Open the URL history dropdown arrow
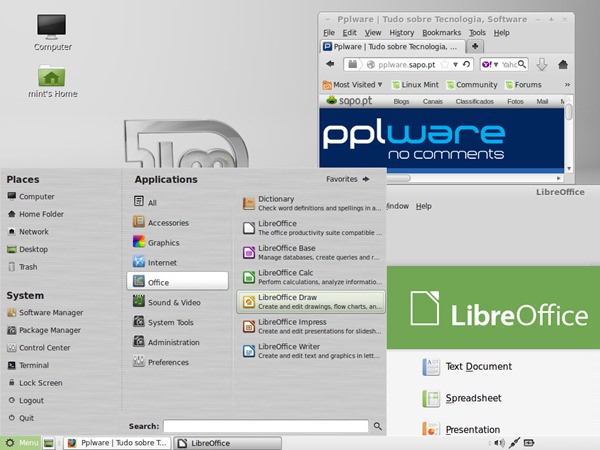 point(455,64)
